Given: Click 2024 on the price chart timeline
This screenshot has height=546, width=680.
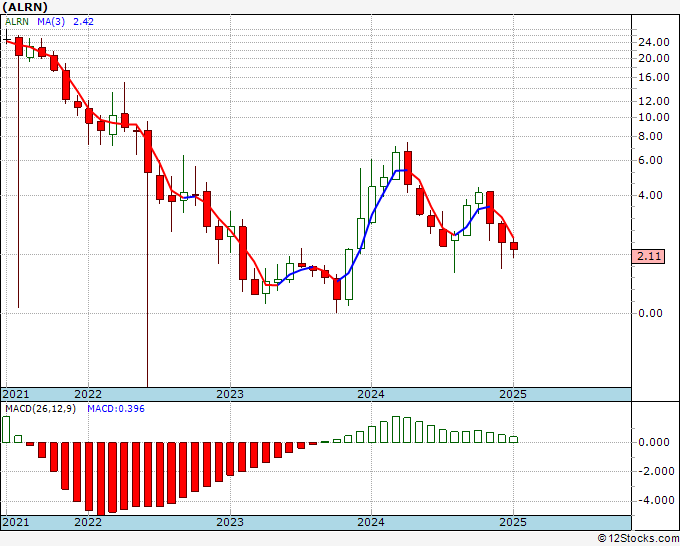Looking at the screenshot, I should coord(371,394).
